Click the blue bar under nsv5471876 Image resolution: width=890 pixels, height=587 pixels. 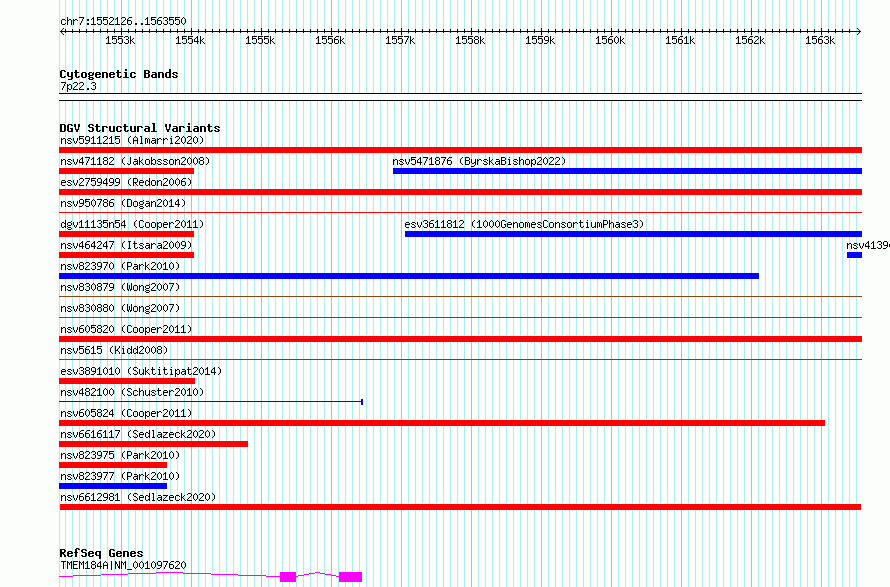pyautogui.click(x=627, y=171)
